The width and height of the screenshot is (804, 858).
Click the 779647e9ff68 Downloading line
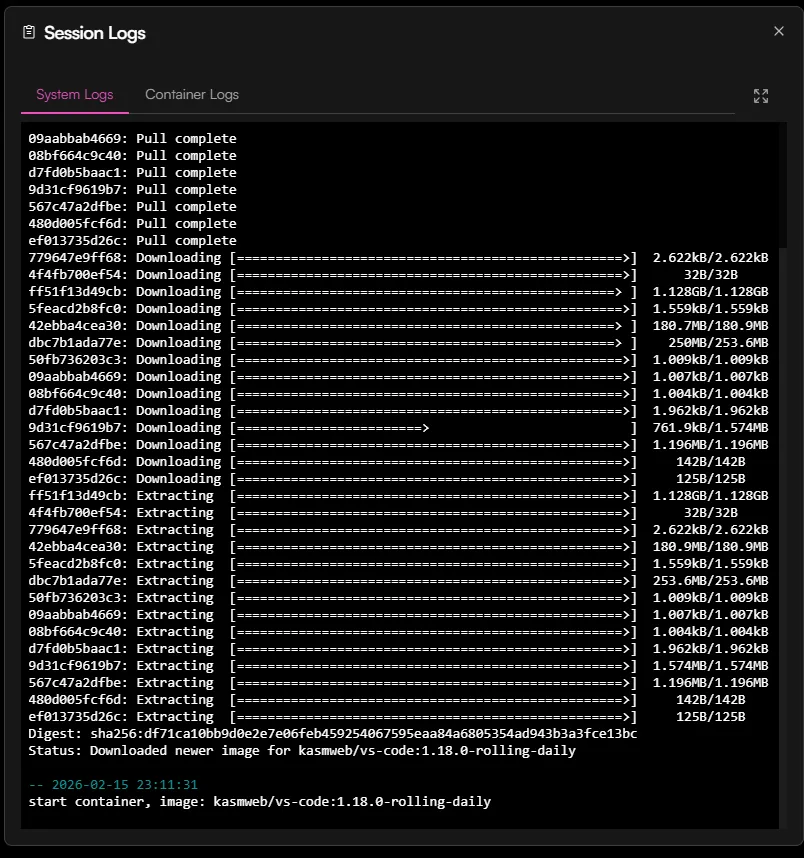coord(398,257)
